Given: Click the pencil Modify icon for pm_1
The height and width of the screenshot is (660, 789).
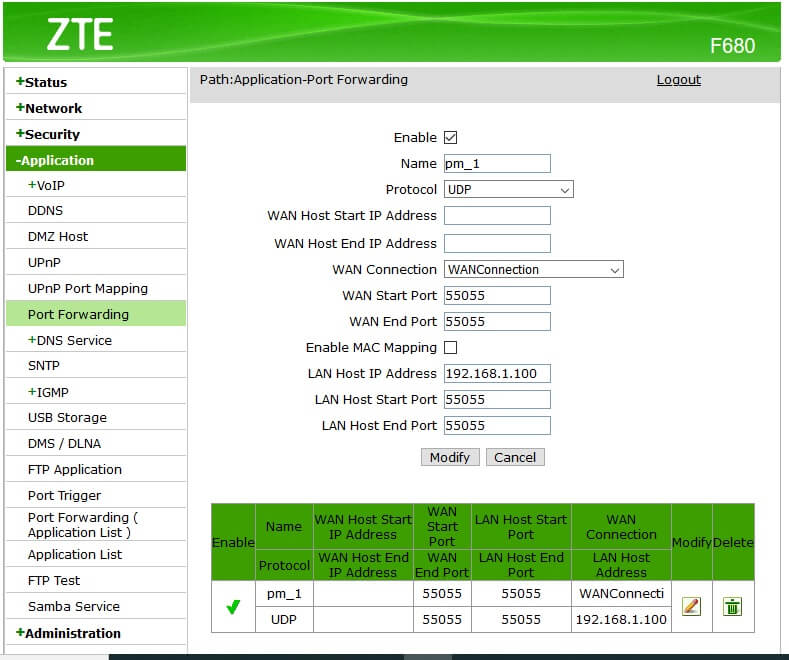Looking at the screenshot, I should [x=691, y=606].
